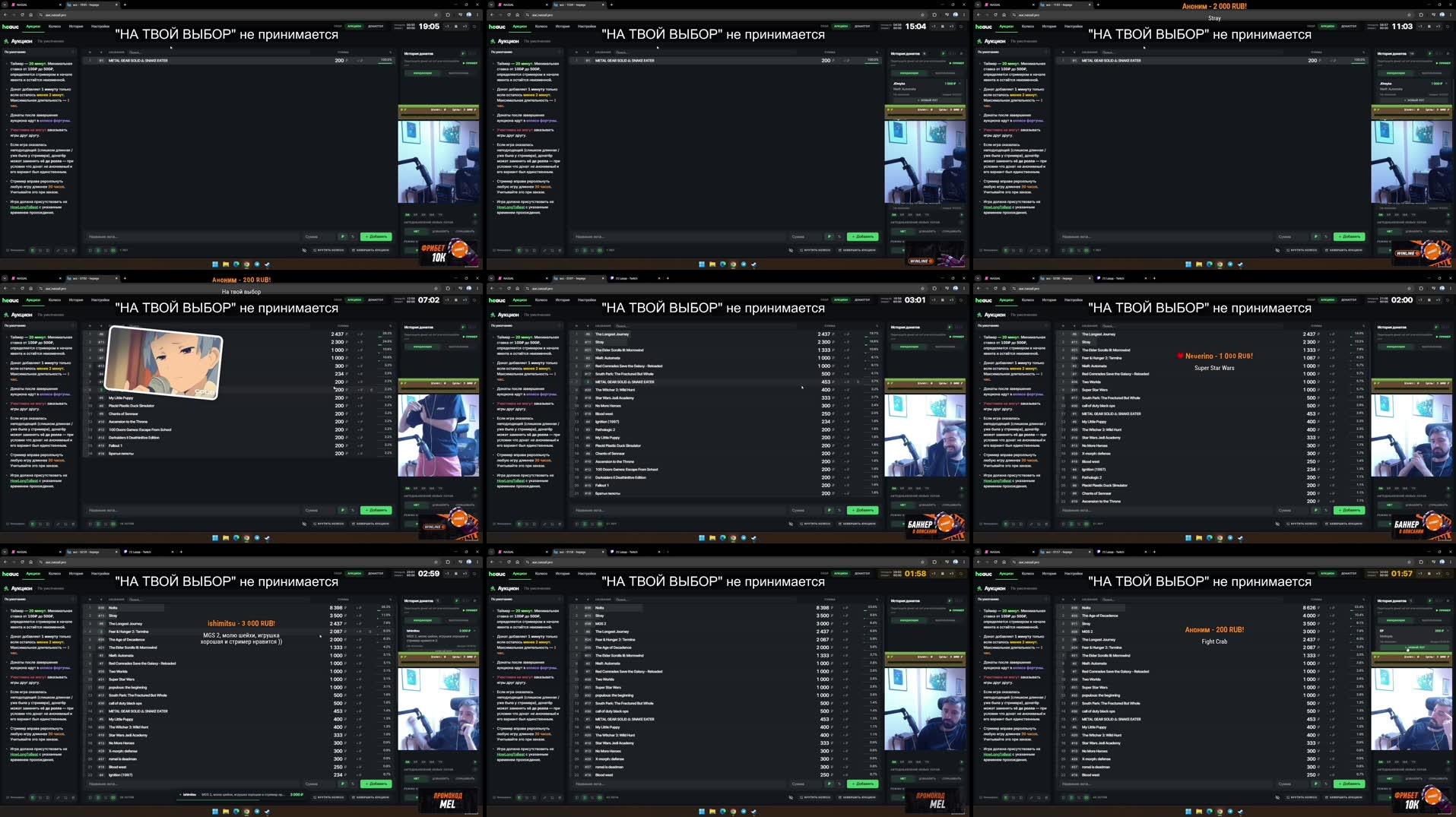The image size is (1456, 817).
Task: Switch mode to Донатон in 01:57 screen
Action: tap(1349, 573)
